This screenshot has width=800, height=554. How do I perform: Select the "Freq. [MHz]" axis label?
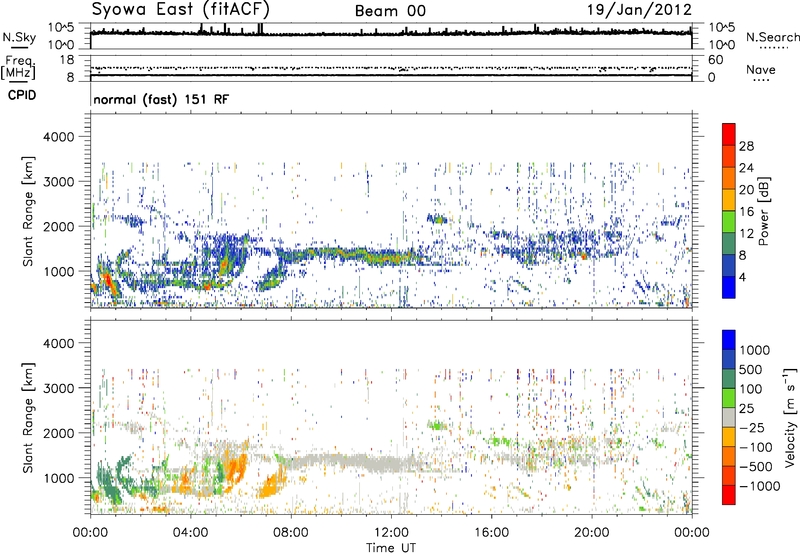[18, 68]
